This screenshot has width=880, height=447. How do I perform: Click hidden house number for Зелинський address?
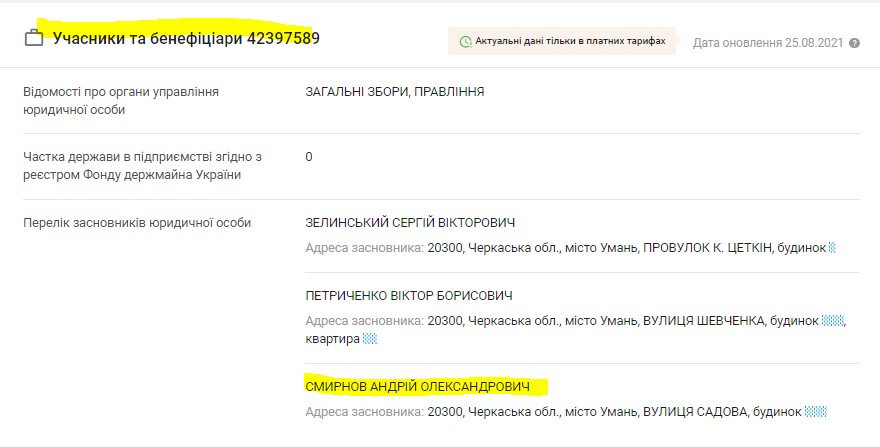click(832, 247)
